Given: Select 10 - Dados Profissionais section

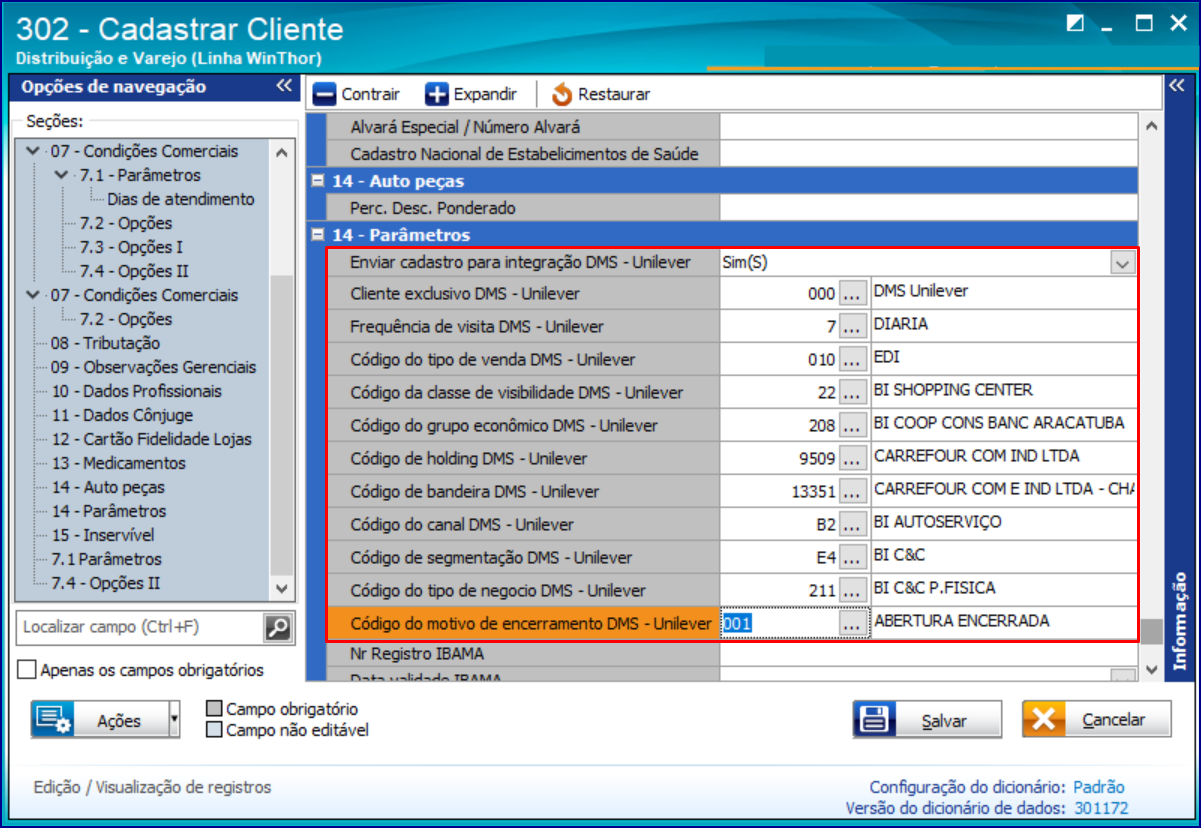Looking at the screenshot, I should 136,391.
